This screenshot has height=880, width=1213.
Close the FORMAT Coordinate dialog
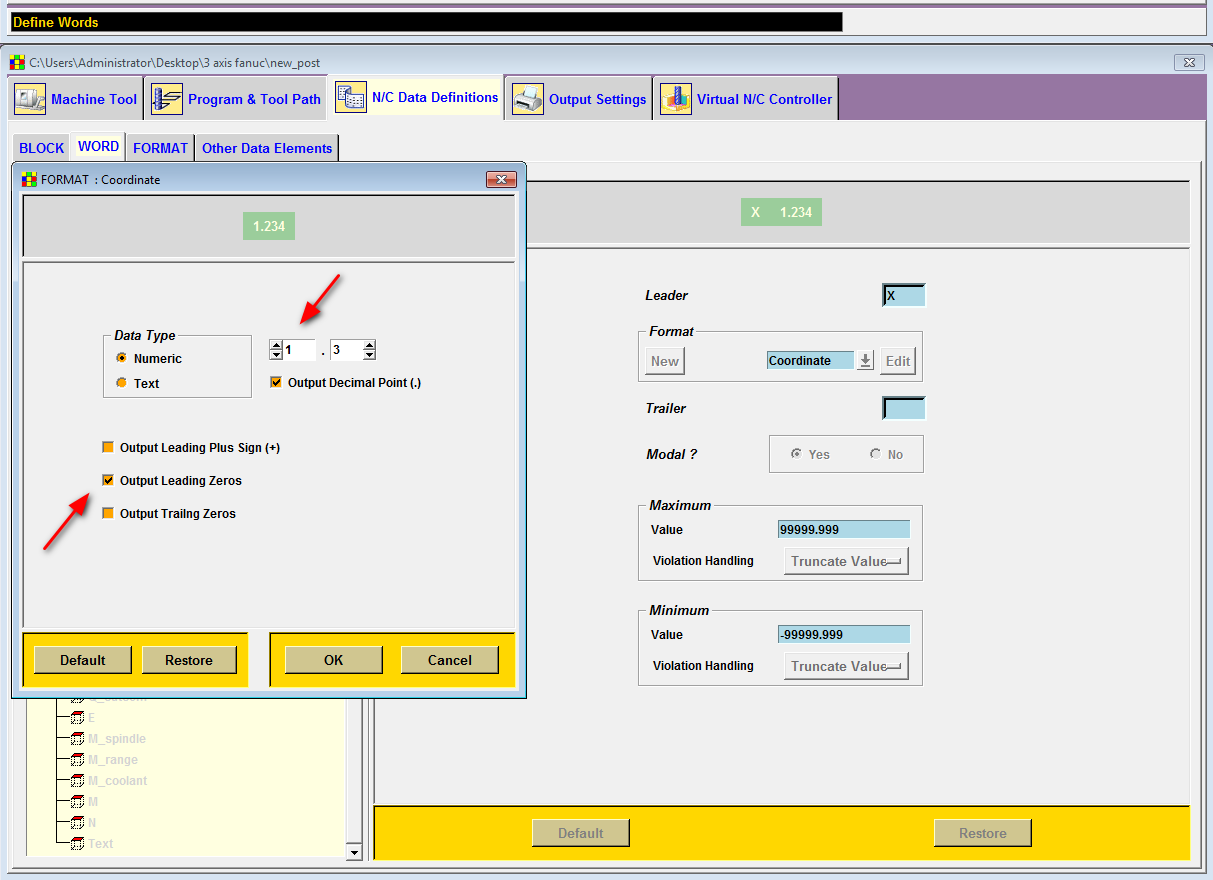tap(501, 180)
